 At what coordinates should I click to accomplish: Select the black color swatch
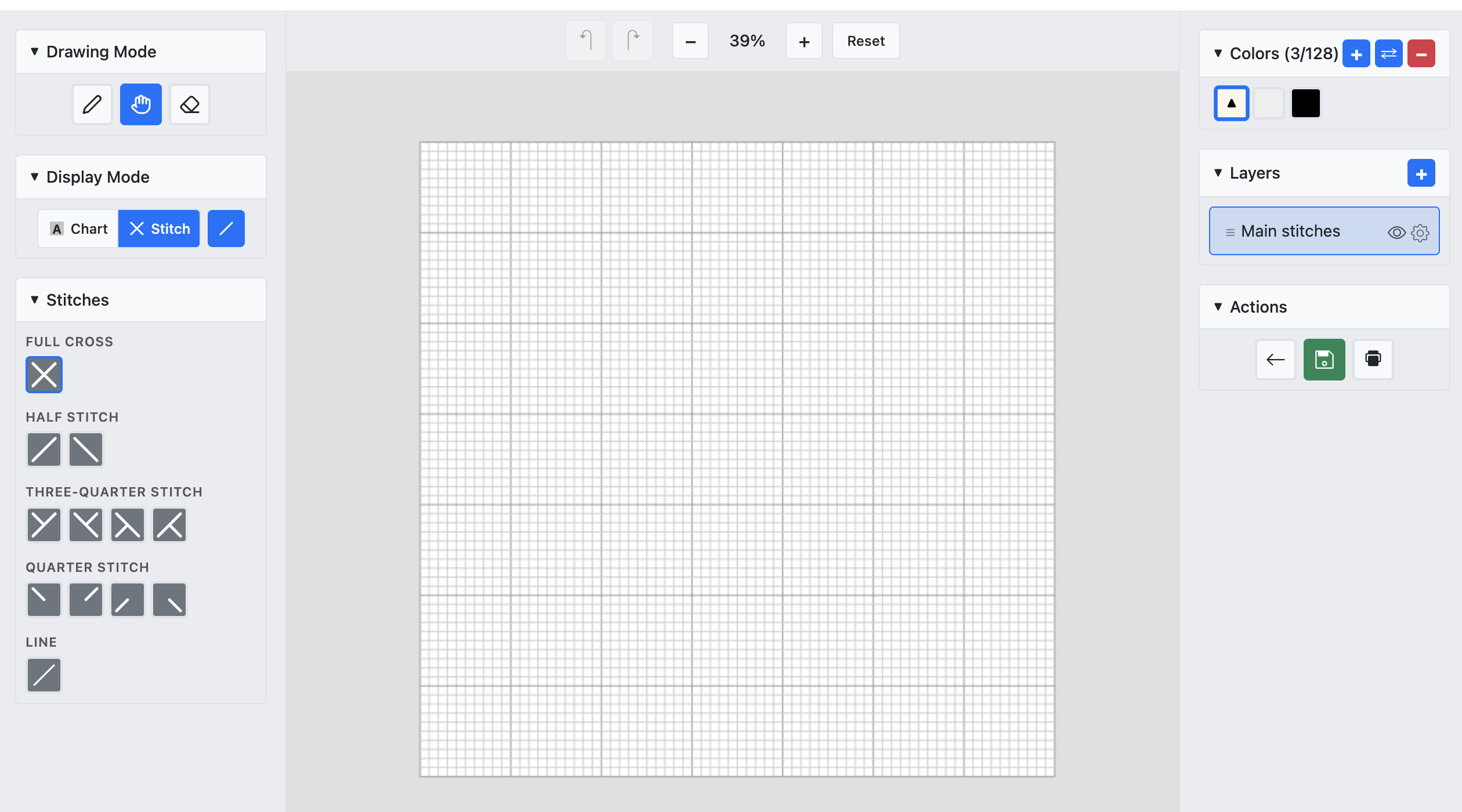[x=1307, y=103]
